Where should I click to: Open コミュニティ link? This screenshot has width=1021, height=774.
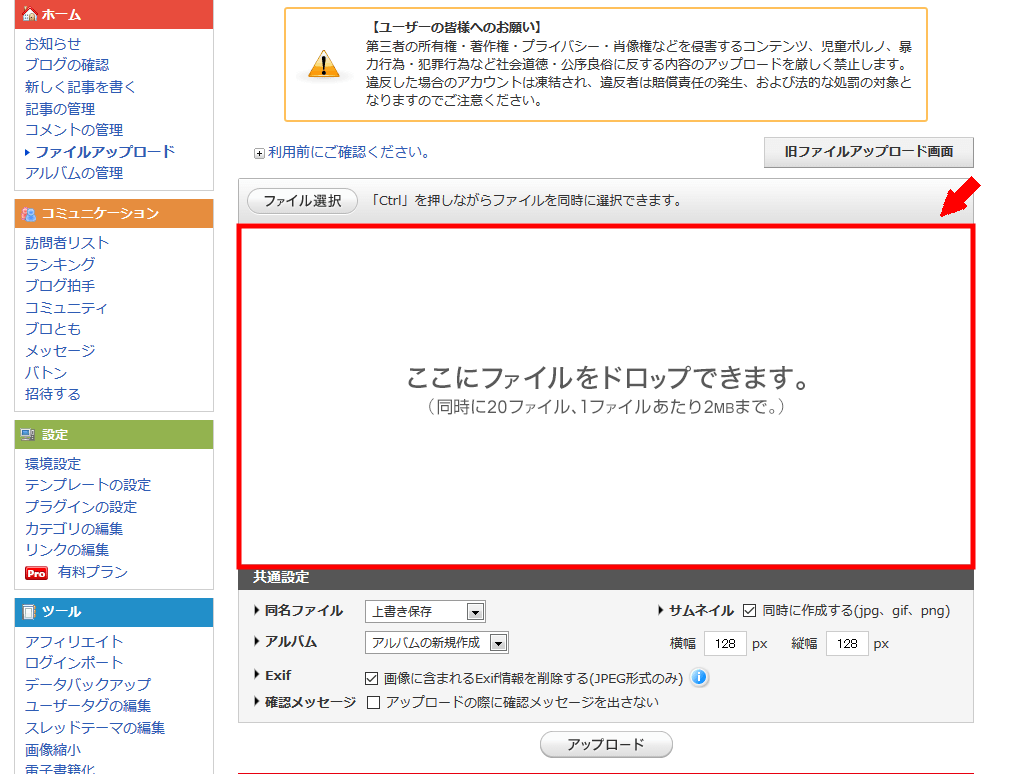tap(66, 308)
